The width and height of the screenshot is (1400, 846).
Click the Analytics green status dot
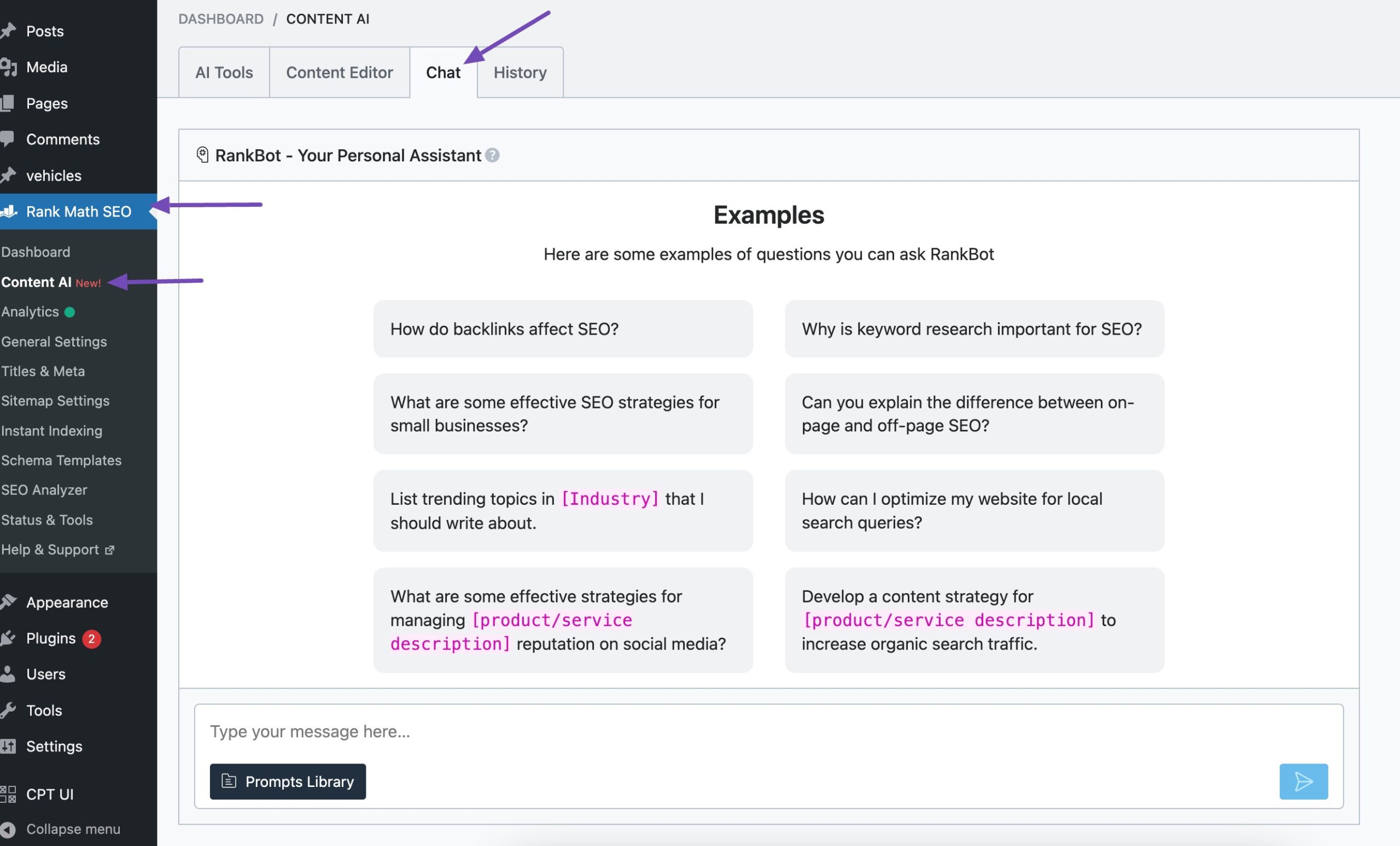click(70, 312)
